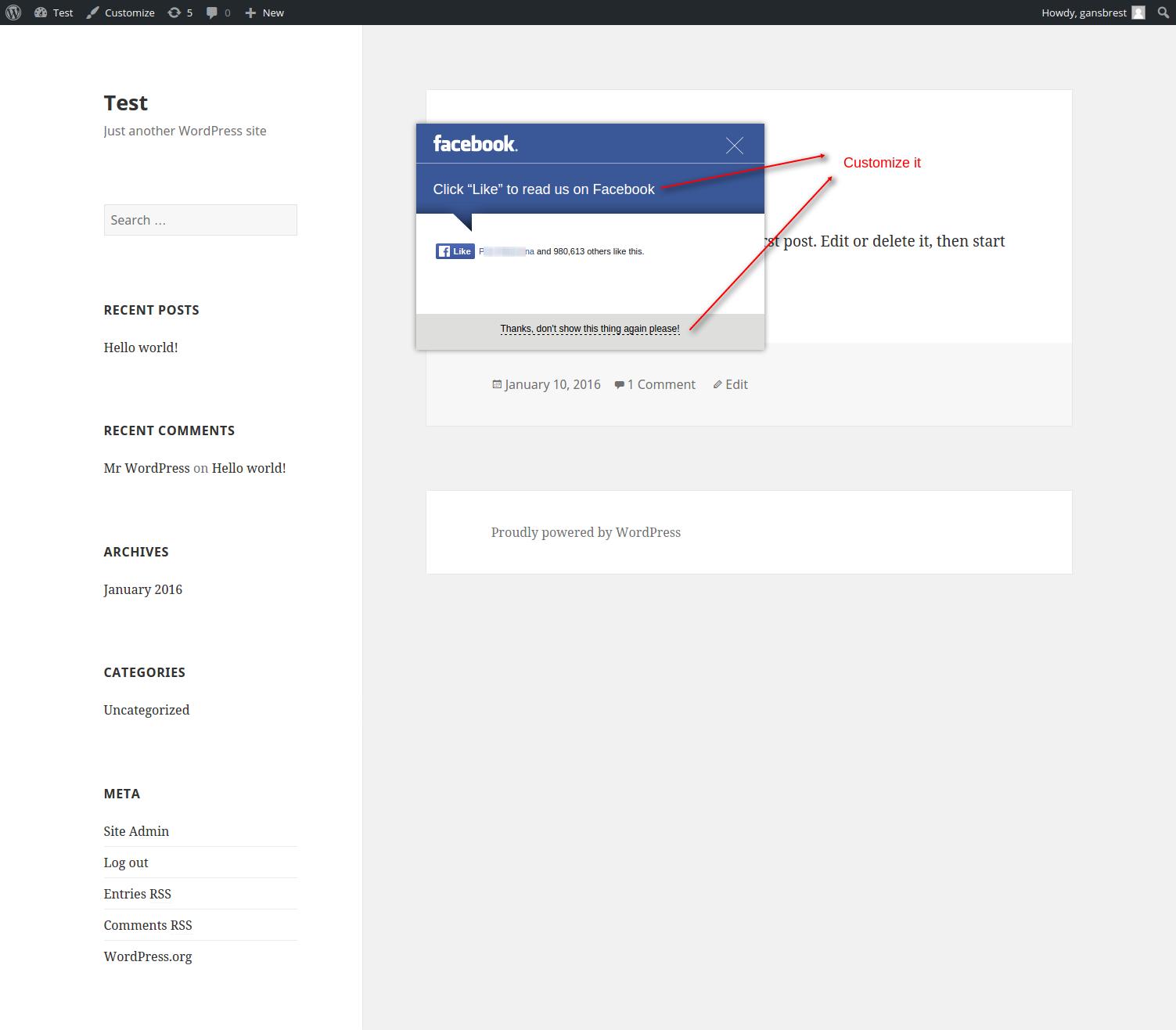Click the Log out link

126,863
